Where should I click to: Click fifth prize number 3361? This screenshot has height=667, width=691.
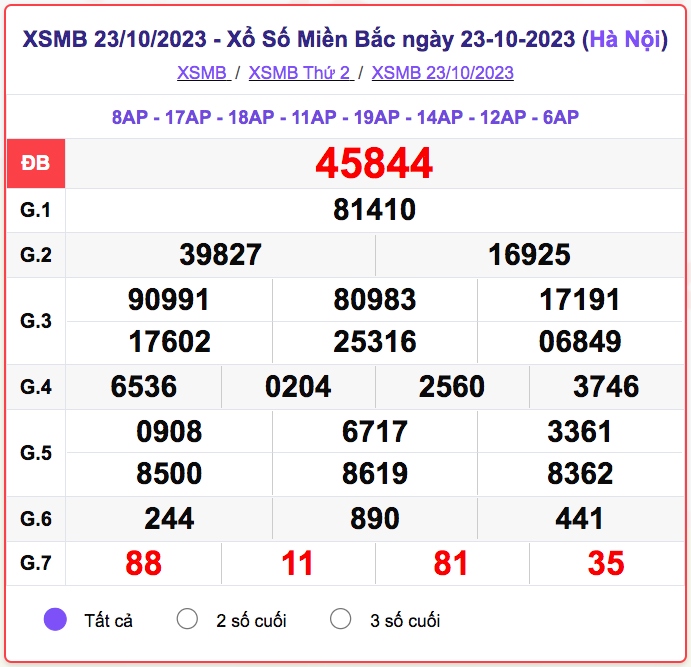[580, 431]
